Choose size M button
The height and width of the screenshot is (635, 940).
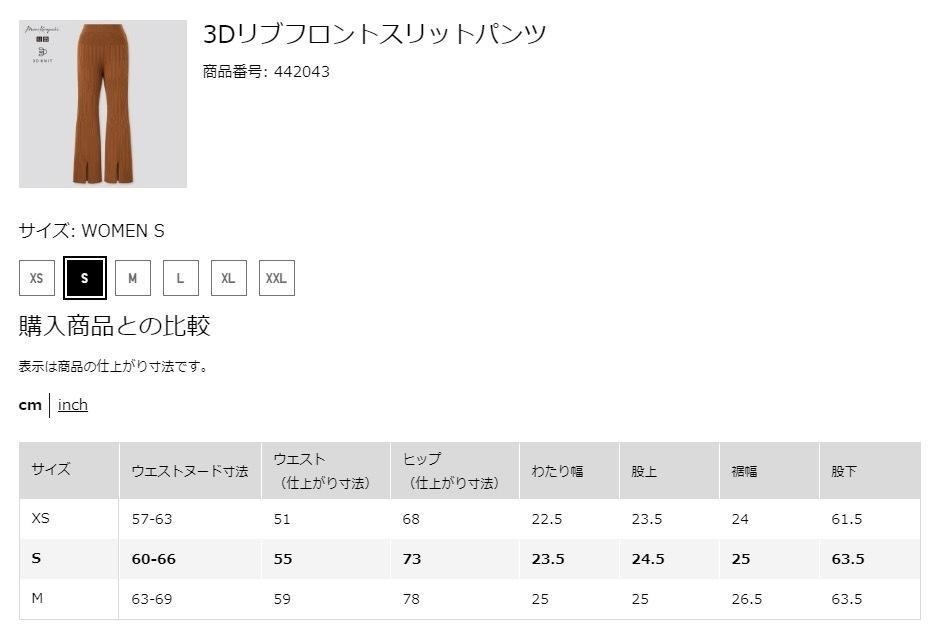[132, 278]
